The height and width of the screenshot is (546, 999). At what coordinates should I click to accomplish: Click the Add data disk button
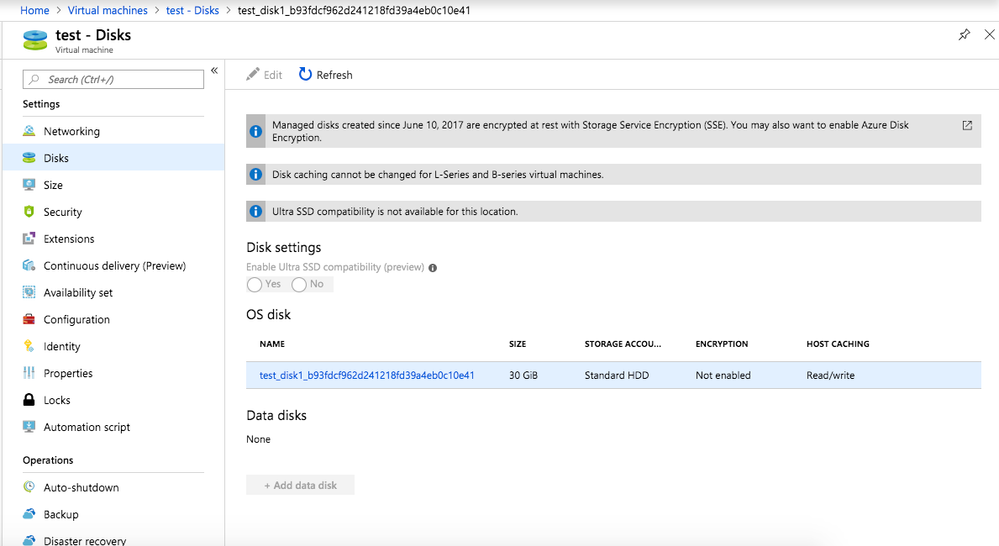[300, 485]
